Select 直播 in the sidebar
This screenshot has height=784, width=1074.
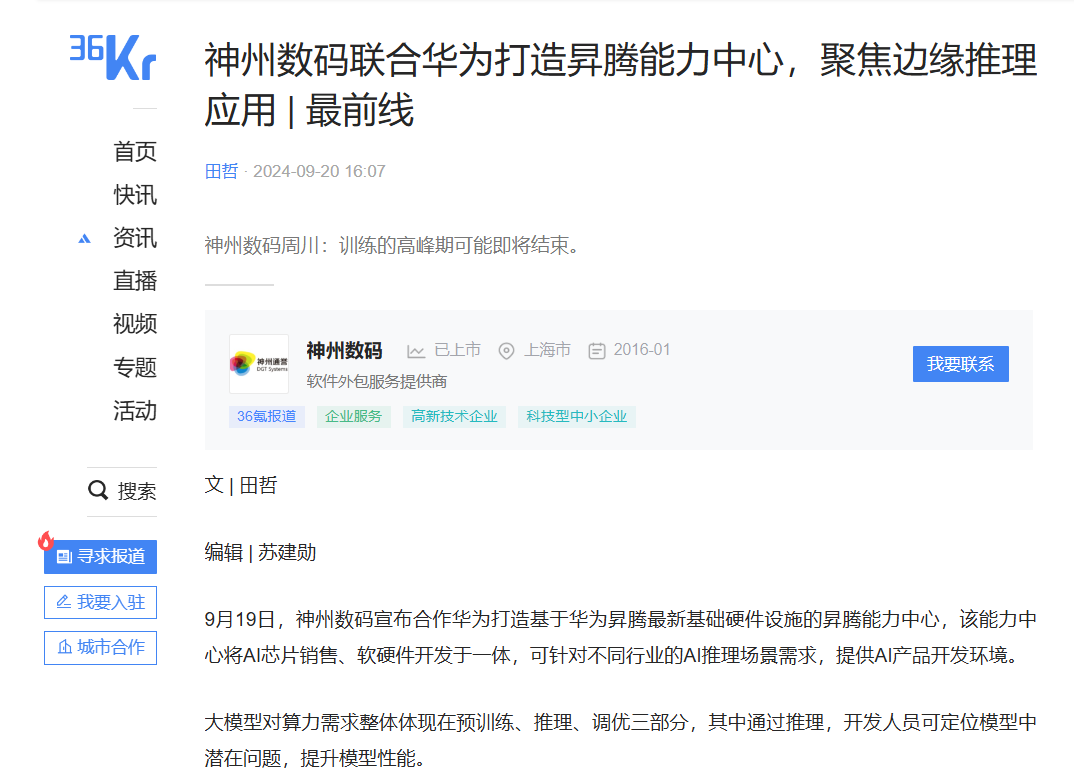point(135,281)
